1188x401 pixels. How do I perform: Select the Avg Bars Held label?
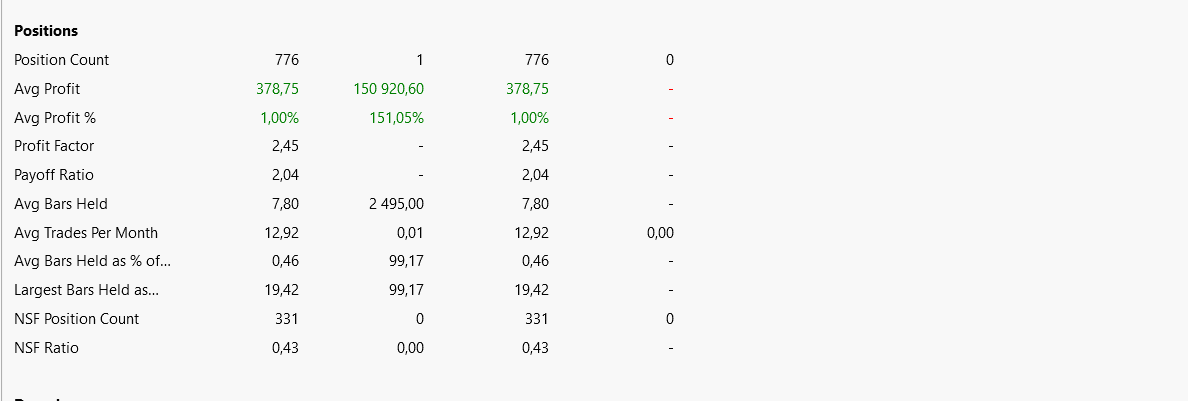pos(61,204)
